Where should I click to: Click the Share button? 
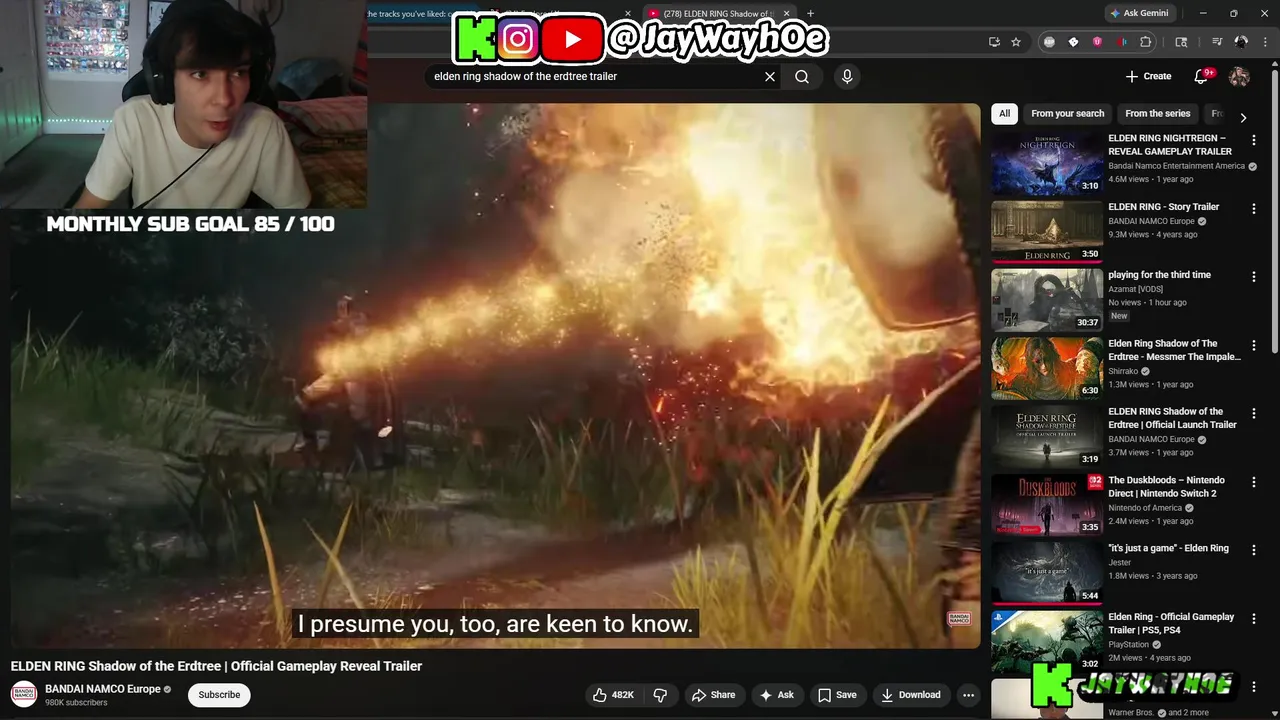(x=713, y=695)
